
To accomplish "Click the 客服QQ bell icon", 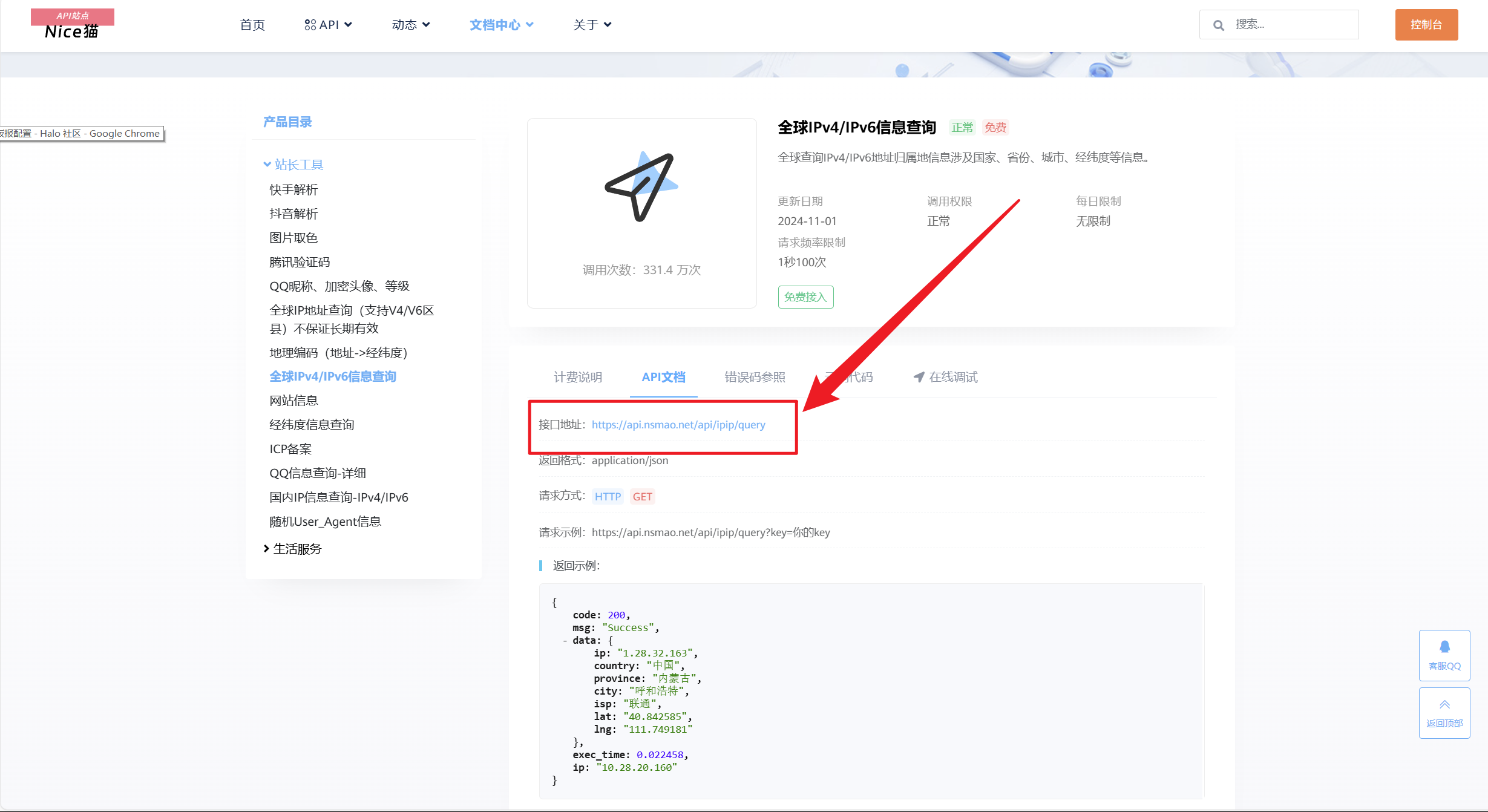I will 1444,647.
